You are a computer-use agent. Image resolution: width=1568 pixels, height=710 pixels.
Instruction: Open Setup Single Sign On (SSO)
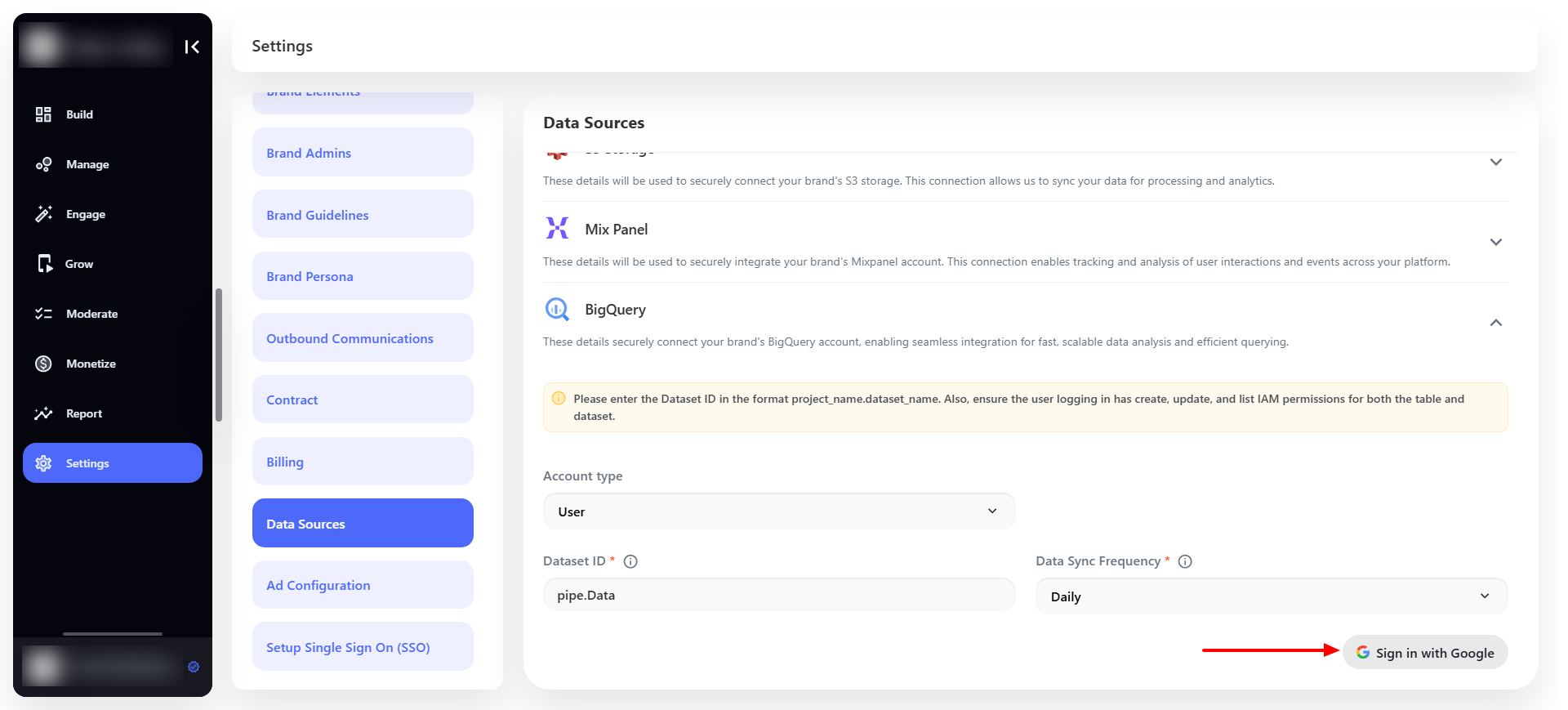pos(363,647)
